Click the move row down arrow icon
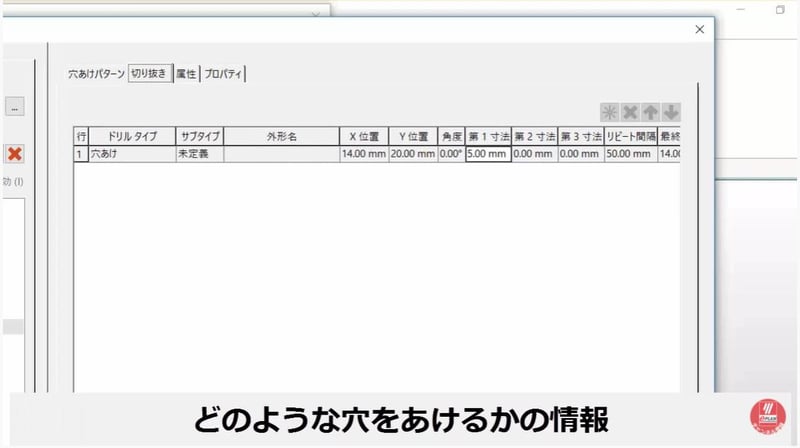800x448 pixels. [x=671, y=112]
